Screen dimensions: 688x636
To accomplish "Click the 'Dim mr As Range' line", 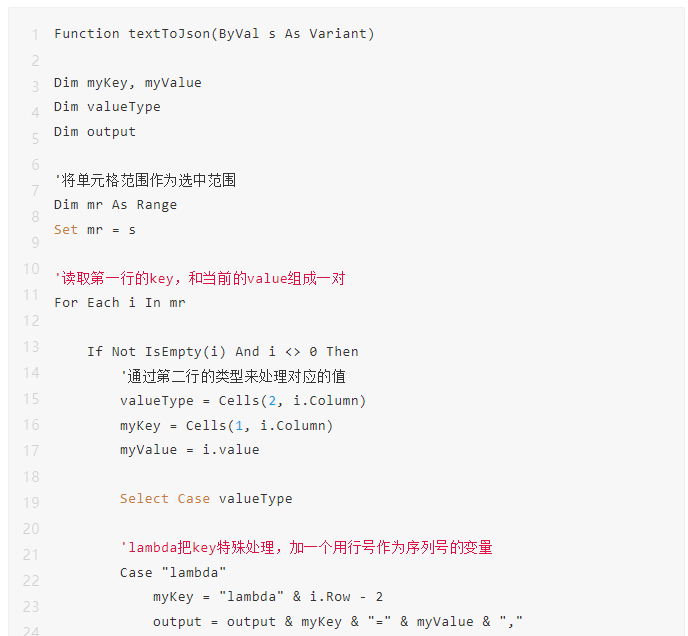I will coord(115,205).
